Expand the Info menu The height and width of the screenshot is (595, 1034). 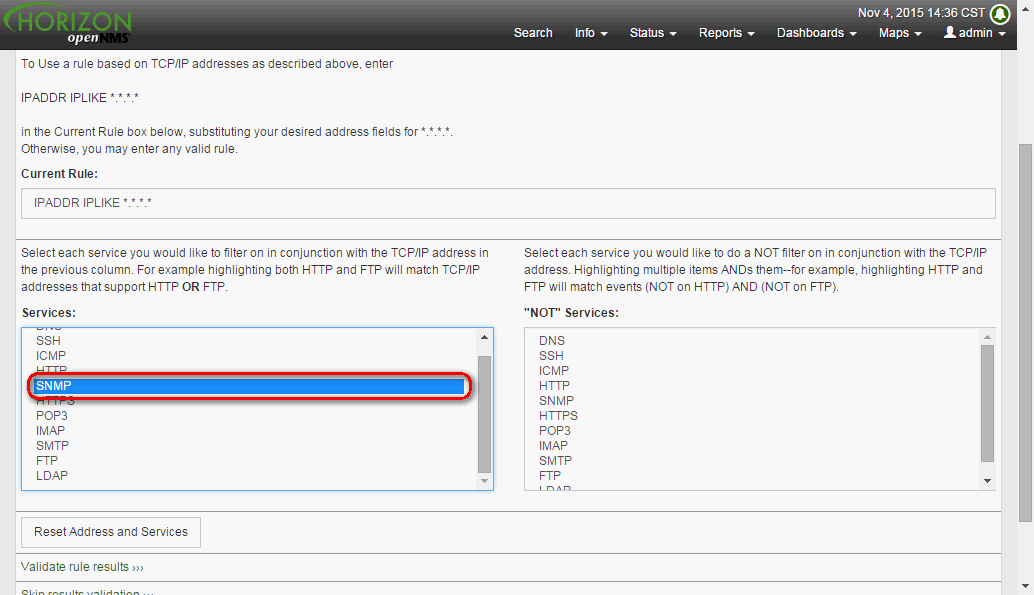591,33
